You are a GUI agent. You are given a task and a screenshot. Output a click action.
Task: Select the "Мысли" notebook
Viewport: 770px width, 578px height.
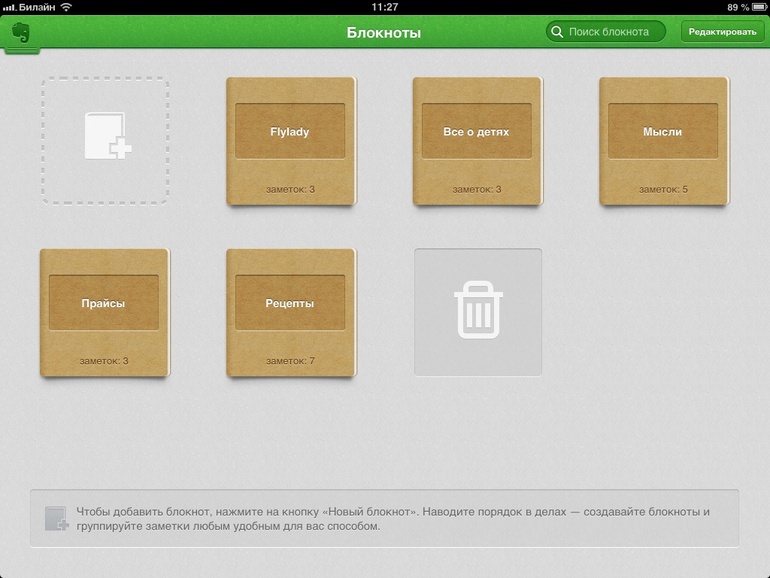point(663,131)
